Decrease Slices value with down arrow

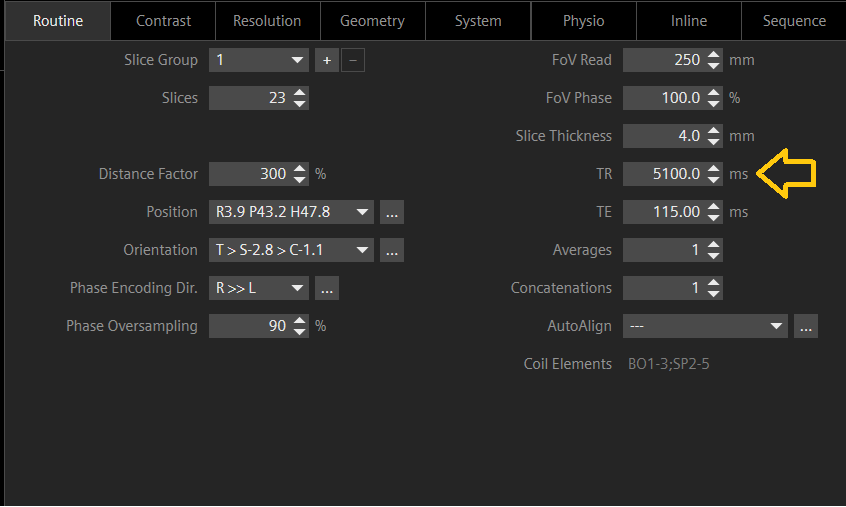300,103
